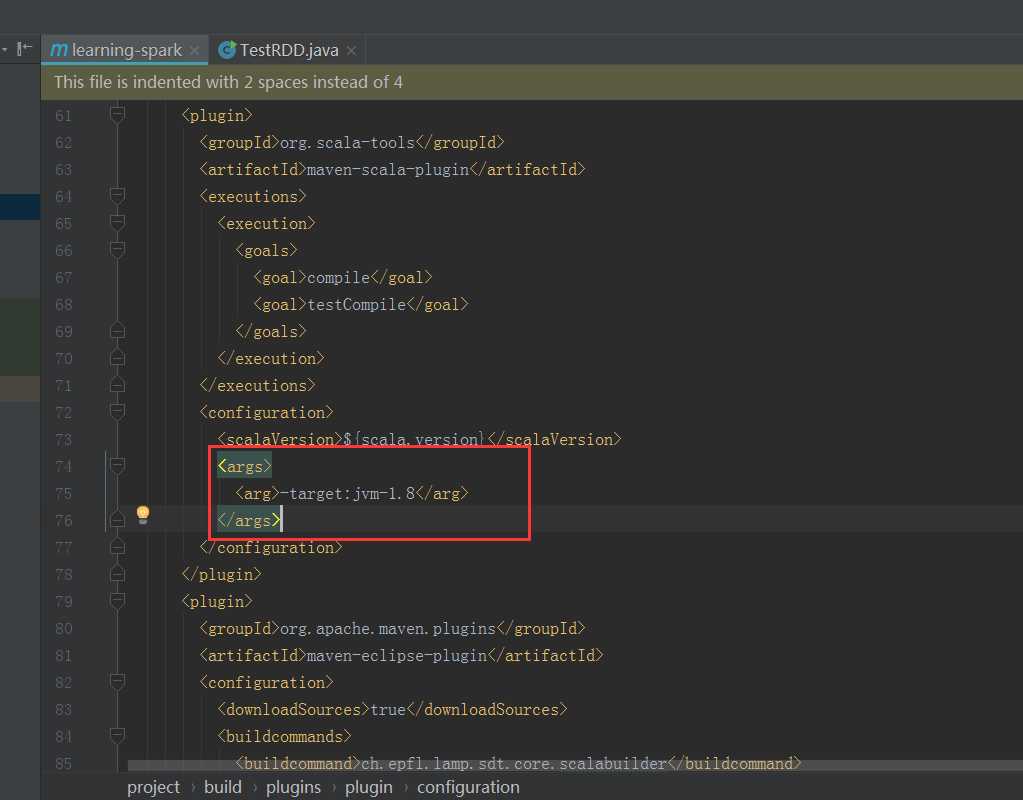1023x800 pixels.
Task: Select the plugins breadcrumb
Action: click(293, 787)
